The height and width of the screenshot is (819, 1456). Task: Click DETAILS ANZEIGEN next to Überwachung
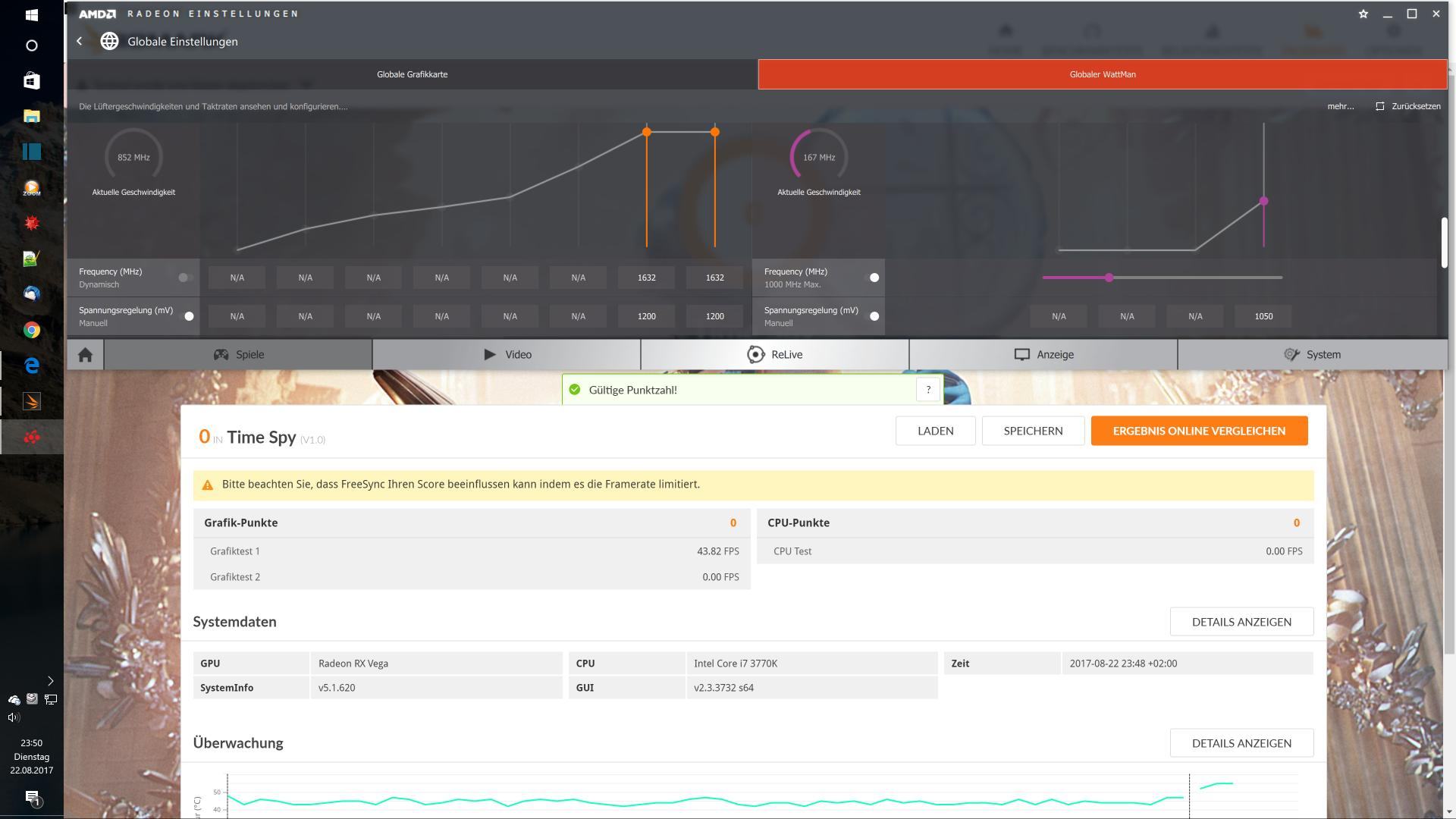point(1241,743)
